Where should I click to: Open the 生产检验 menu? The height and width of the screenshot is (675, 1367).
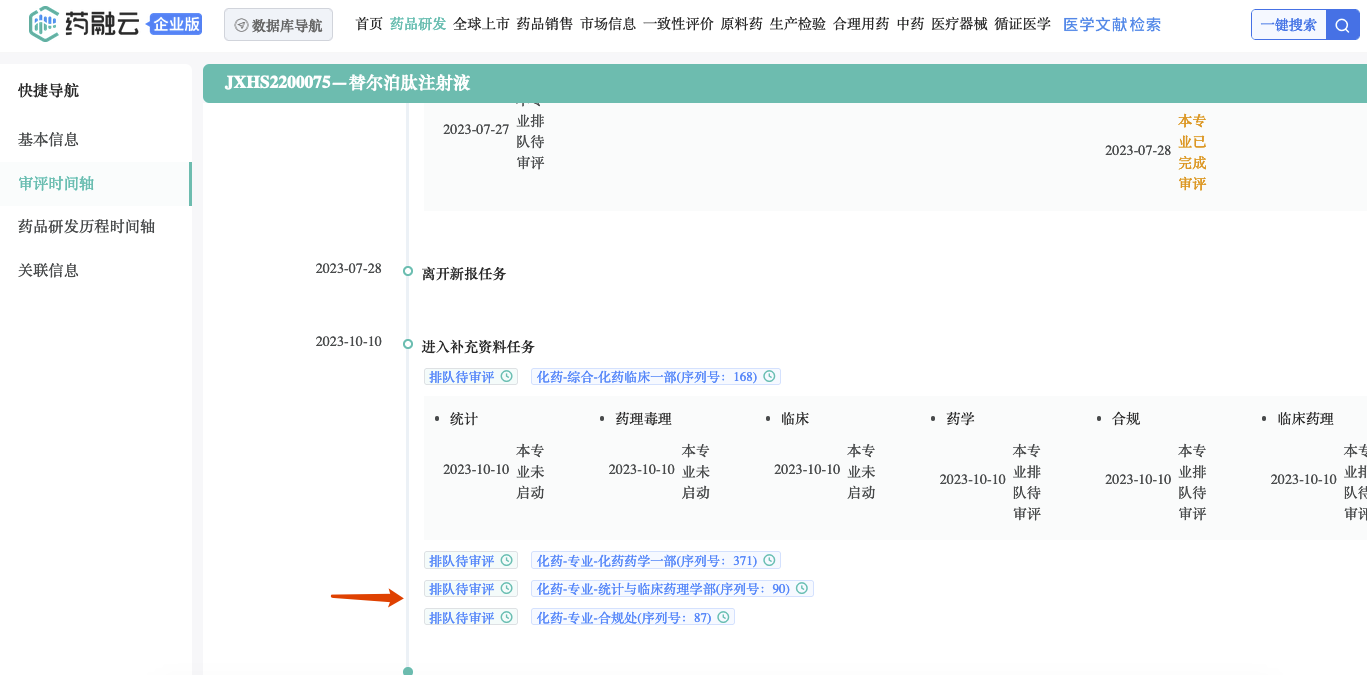798,24
